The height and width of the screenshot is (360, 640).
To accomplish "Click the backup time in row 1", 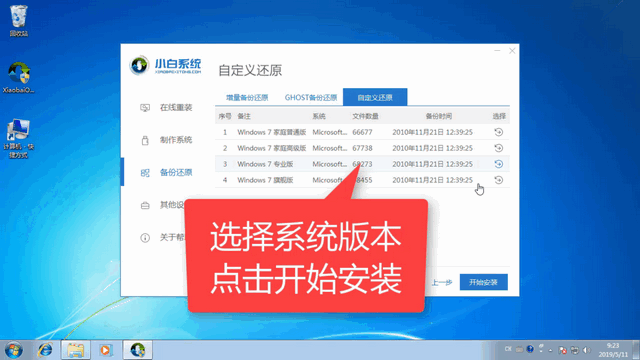I will pos(433,132).
